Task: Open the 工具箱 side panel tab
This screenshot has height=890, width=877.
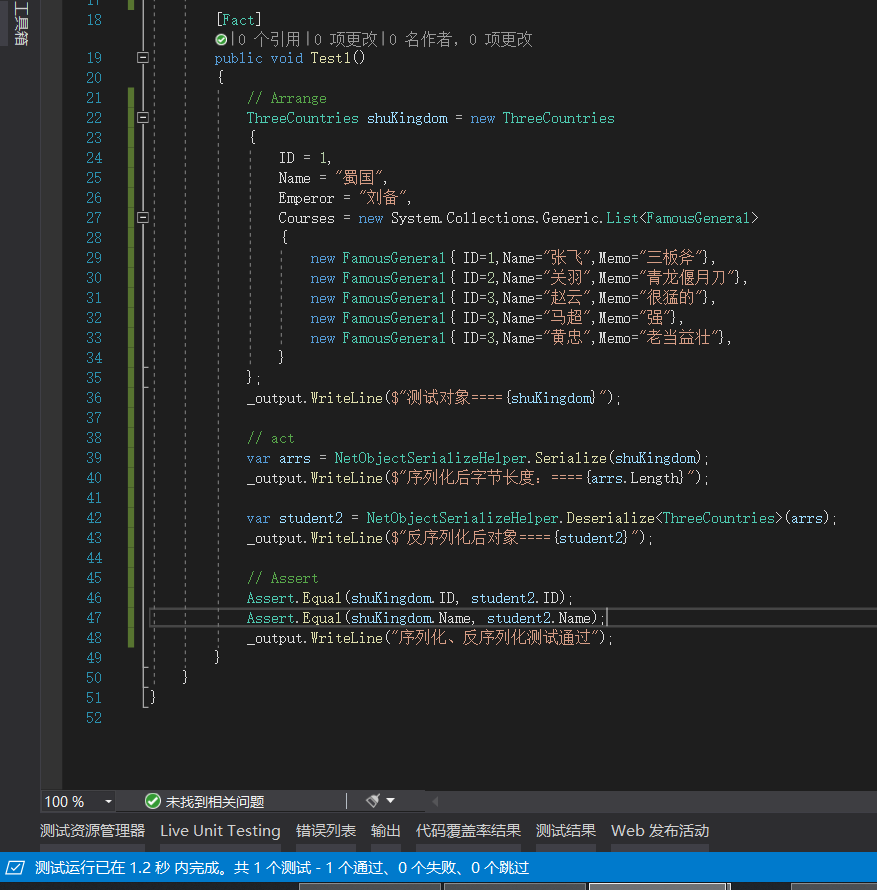Action: [20, 23]
